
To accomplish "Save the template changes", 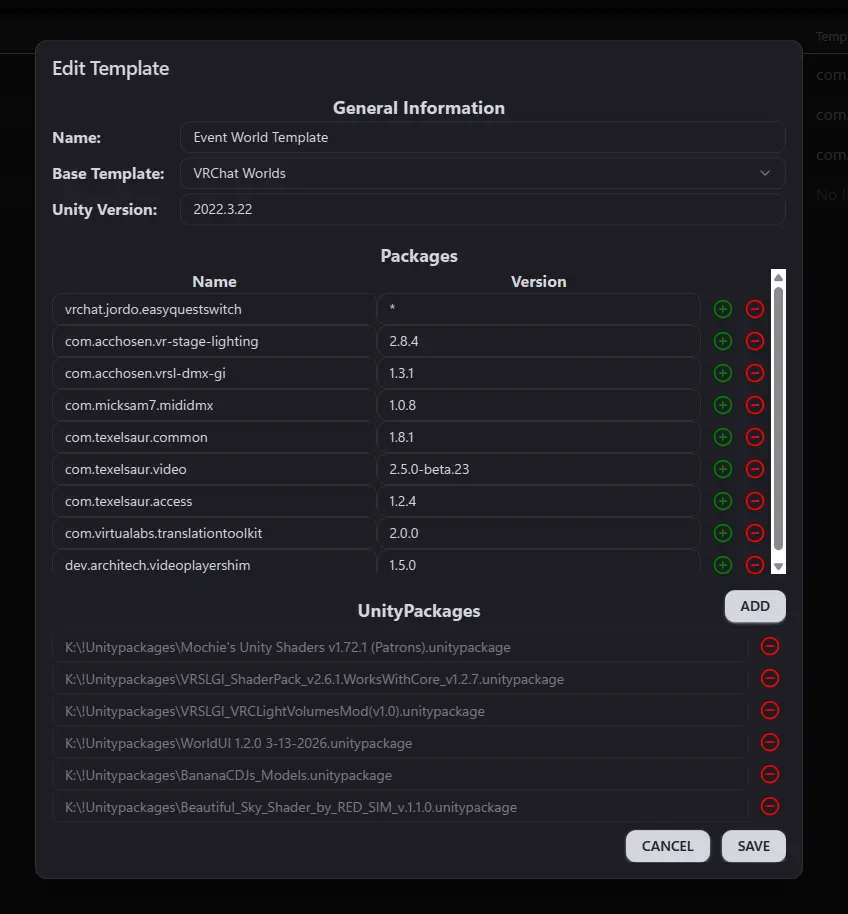I will pyautogui.click(x=753, y=846).
